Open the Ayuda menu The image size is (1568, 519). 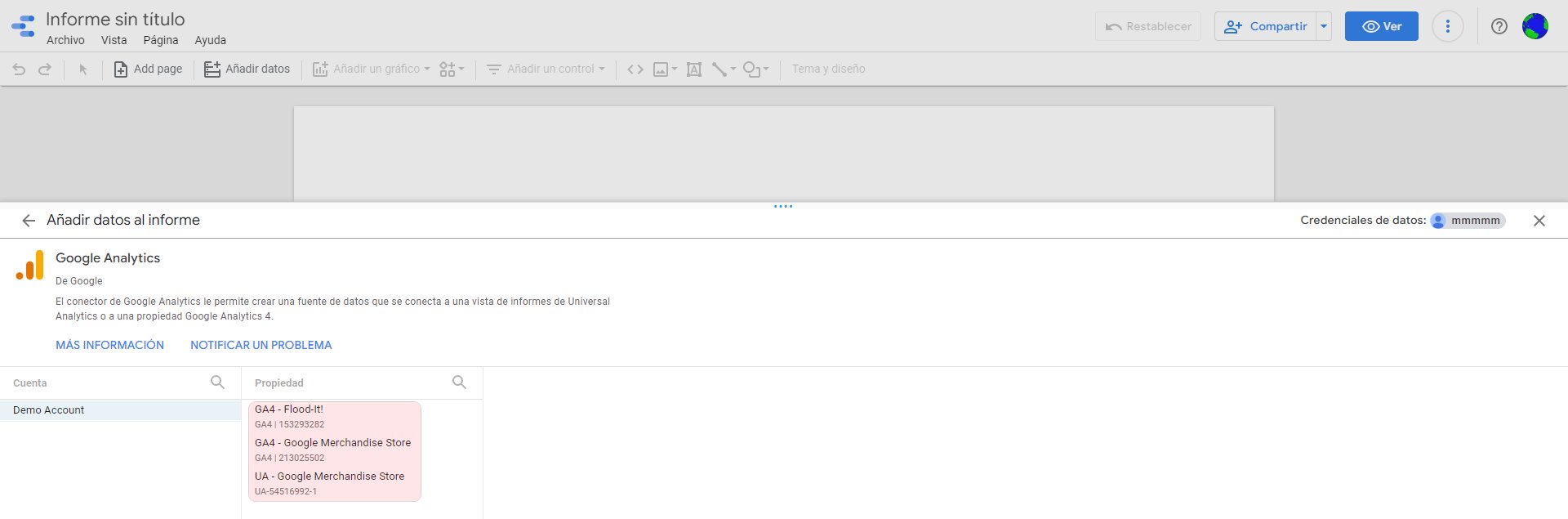210,40
